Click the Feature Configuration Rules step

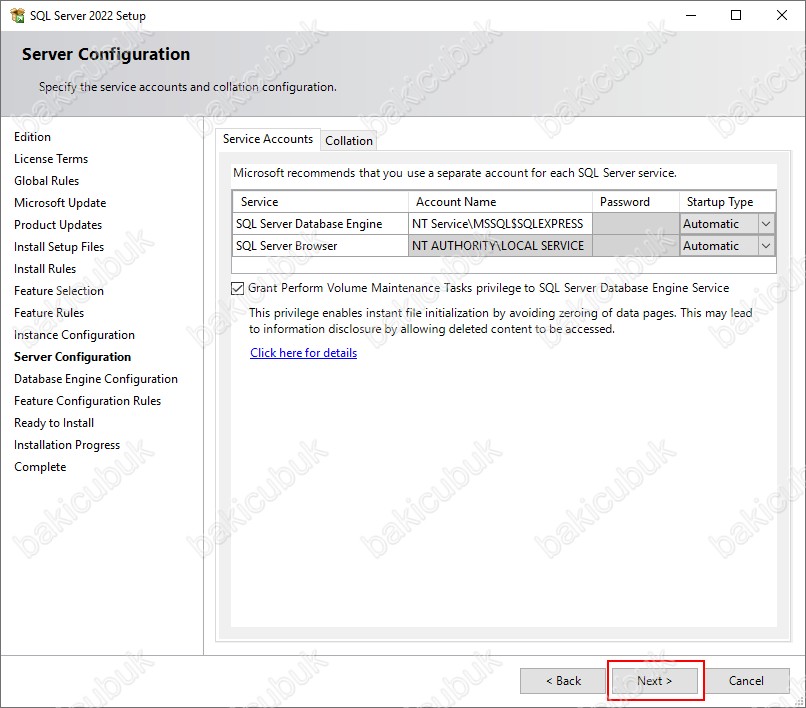pos(87,401)
